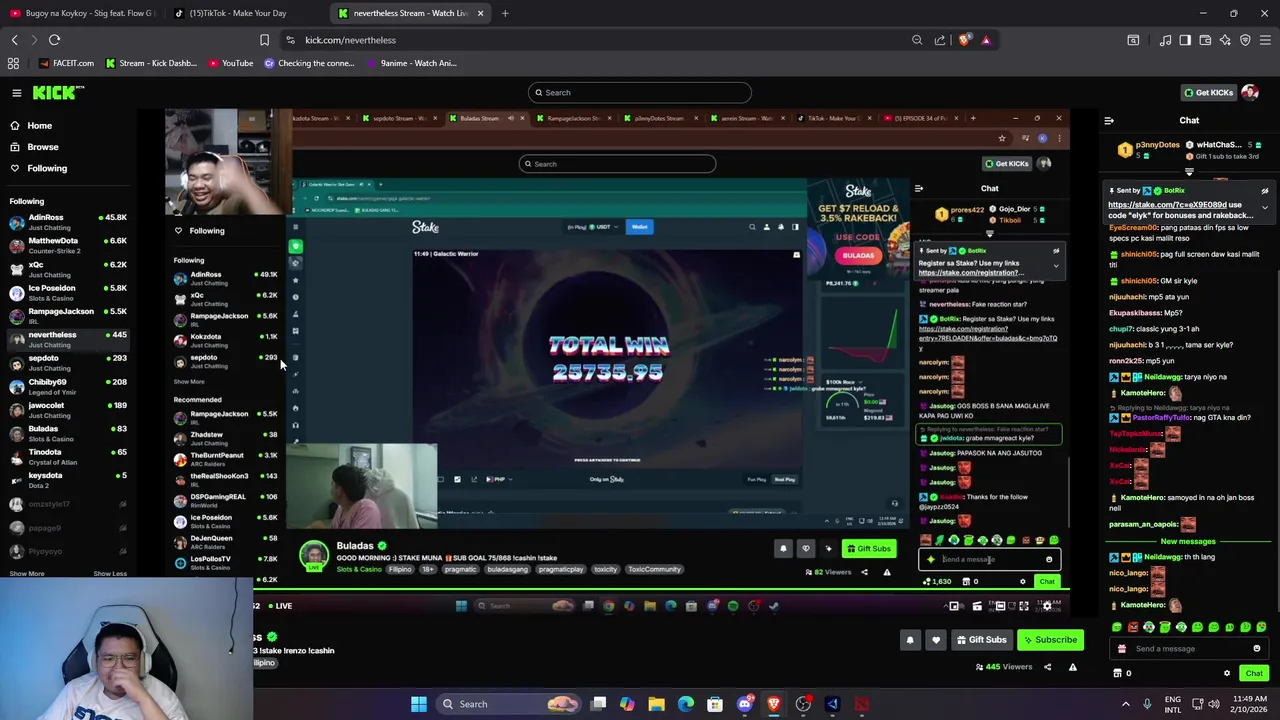Collapse the chat panel arrow icon

[x=1109, y=121]
